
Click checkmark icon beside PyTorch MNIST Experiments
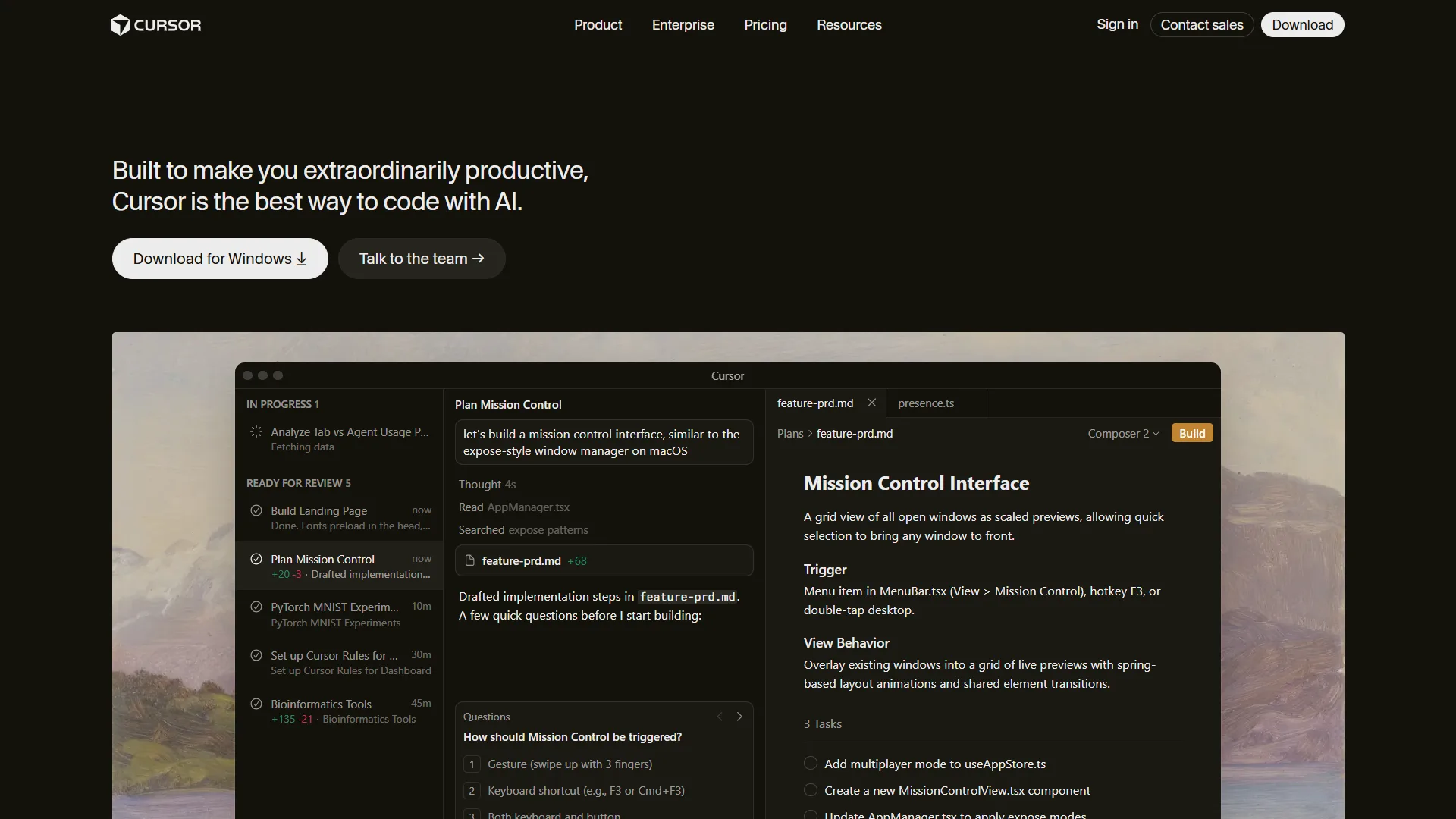click(256, 607)
